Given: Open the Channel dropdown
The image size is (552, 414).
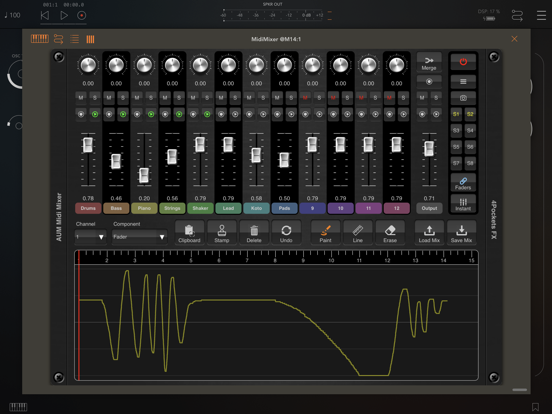Looking at the screenshot, I should point(90,237).
